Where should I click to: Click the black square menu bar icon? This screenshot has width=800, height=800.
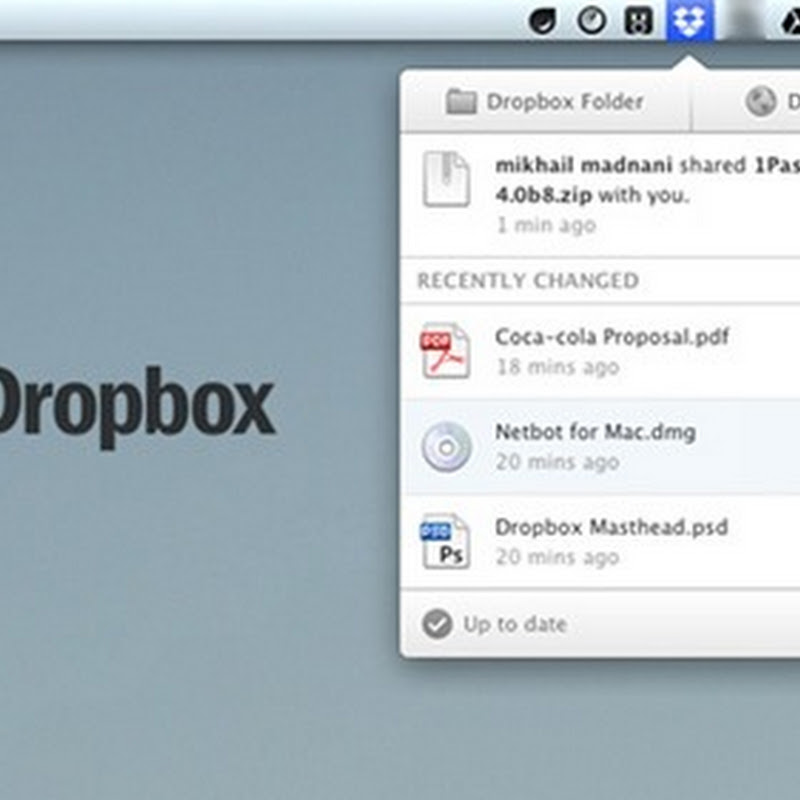pos(639,22)
